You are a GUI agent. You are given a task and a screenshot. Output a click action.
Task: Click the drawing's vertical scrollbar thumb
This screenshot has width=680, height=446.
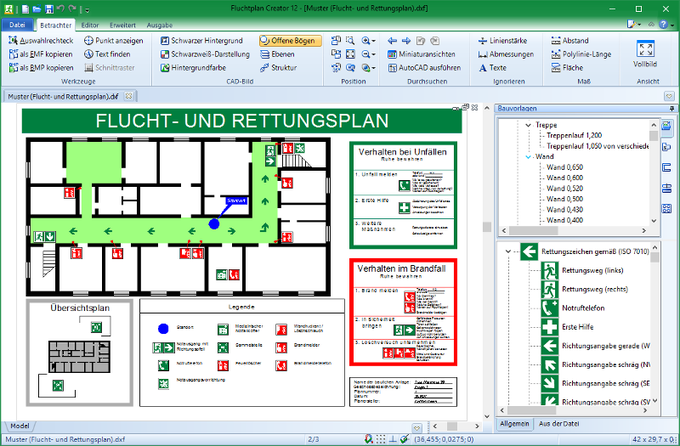point(487,227)
